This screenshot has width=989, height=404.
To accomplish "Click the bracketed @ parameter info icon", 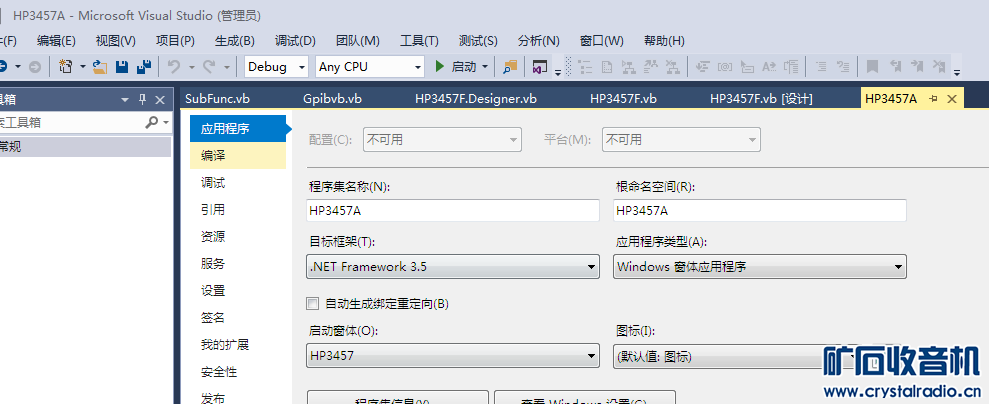I will pyautogui.click(x=725, y=66).
